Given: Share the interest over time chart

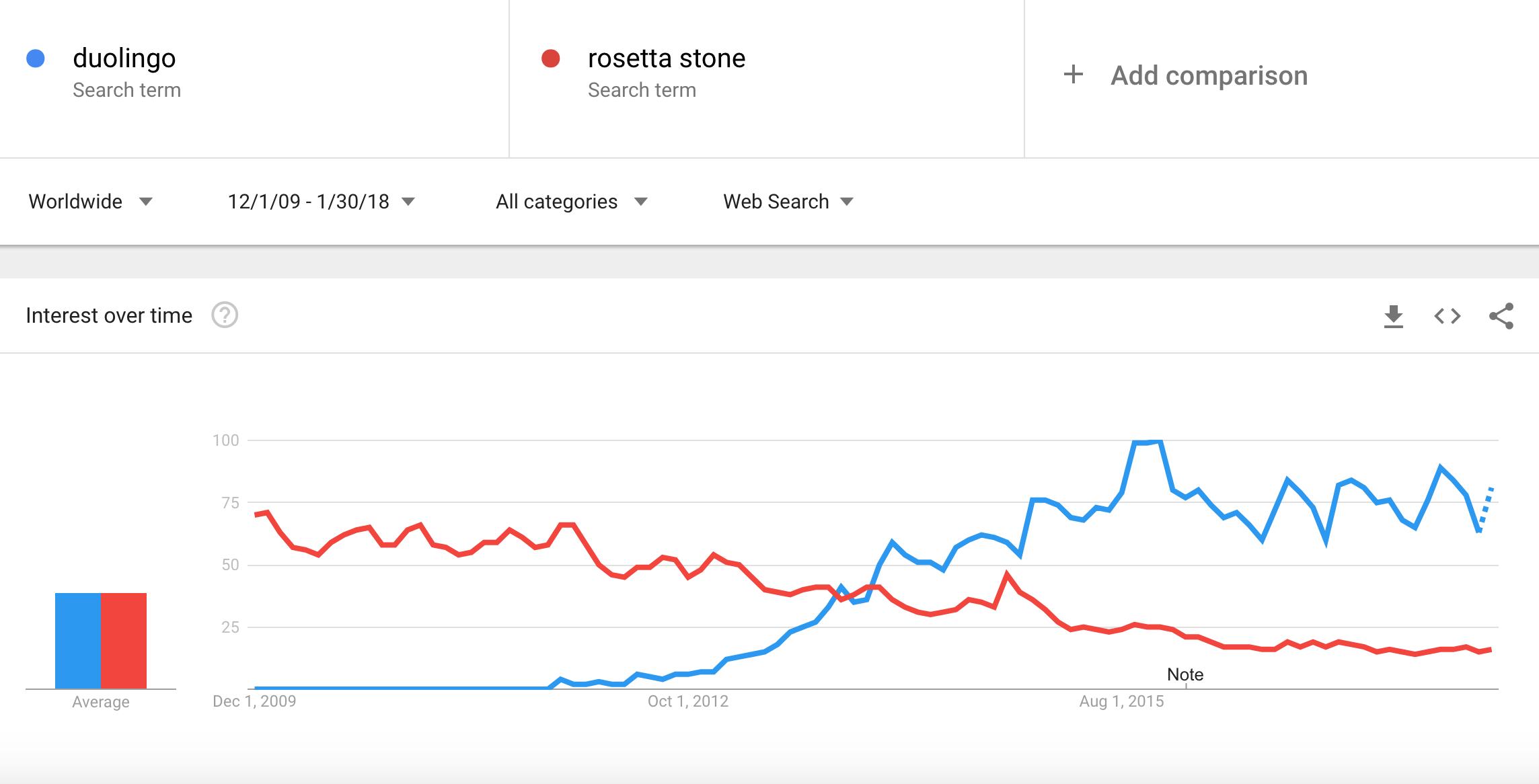Looking at the screenshot, I should tap(1501, 316).
